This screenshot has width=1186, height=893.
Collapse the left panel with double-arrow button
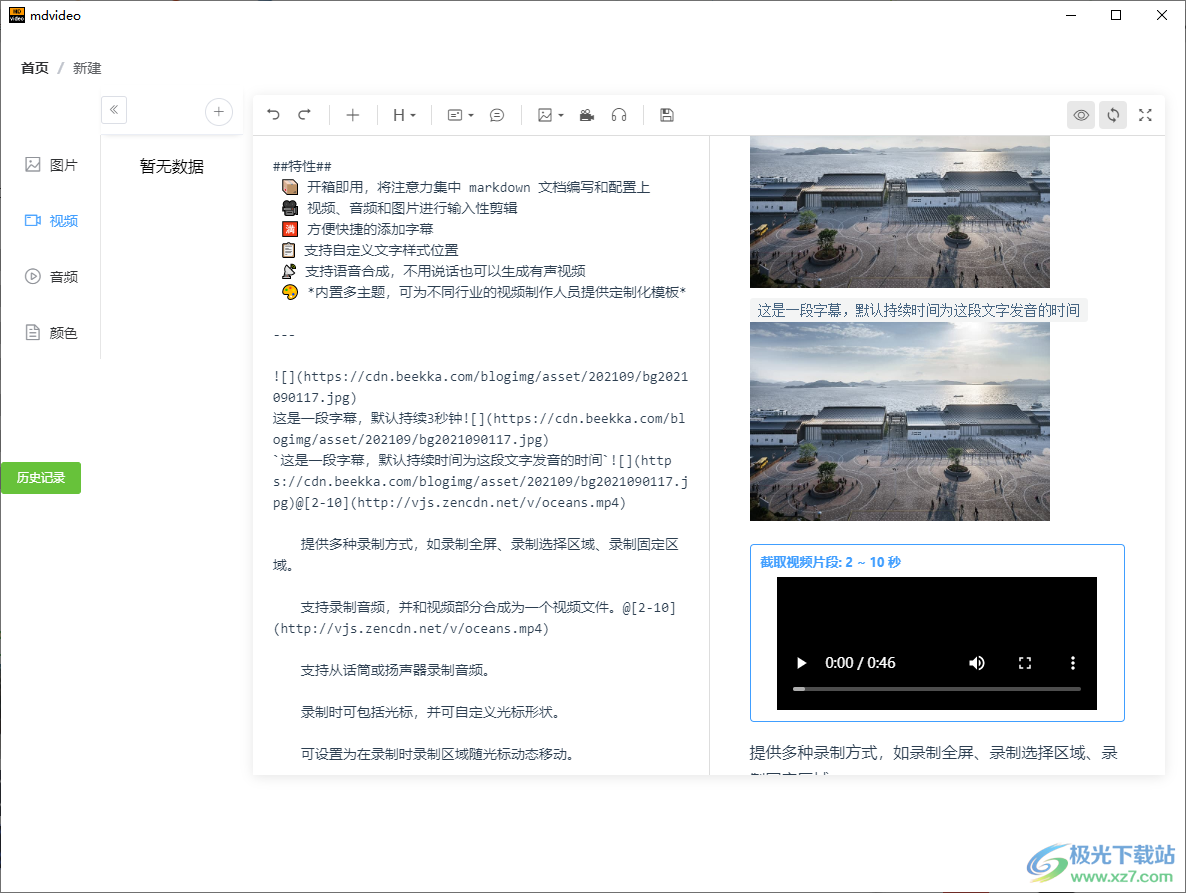(113, 110)
